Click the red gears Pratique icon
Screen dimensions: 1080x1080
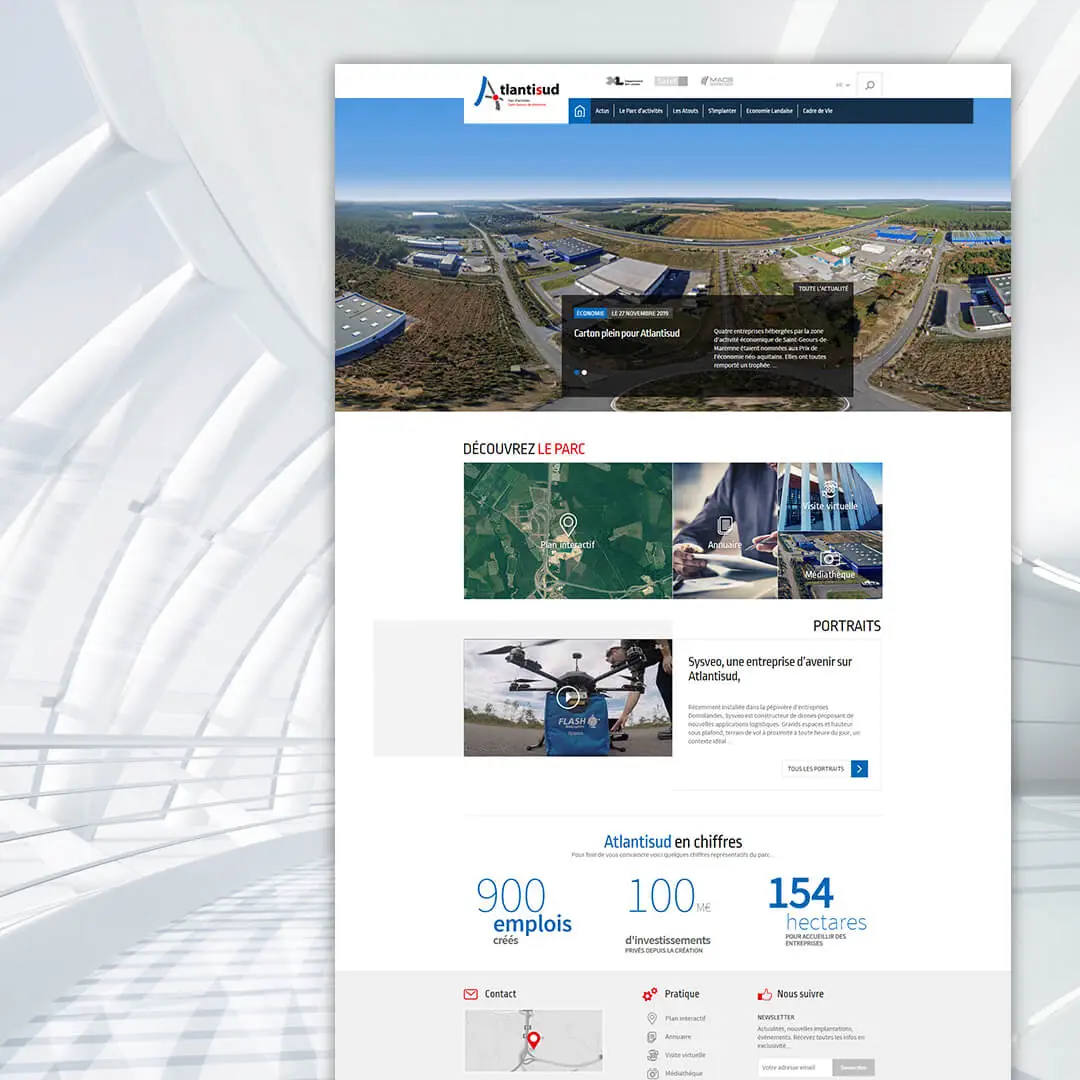click(x=650, y=994)
